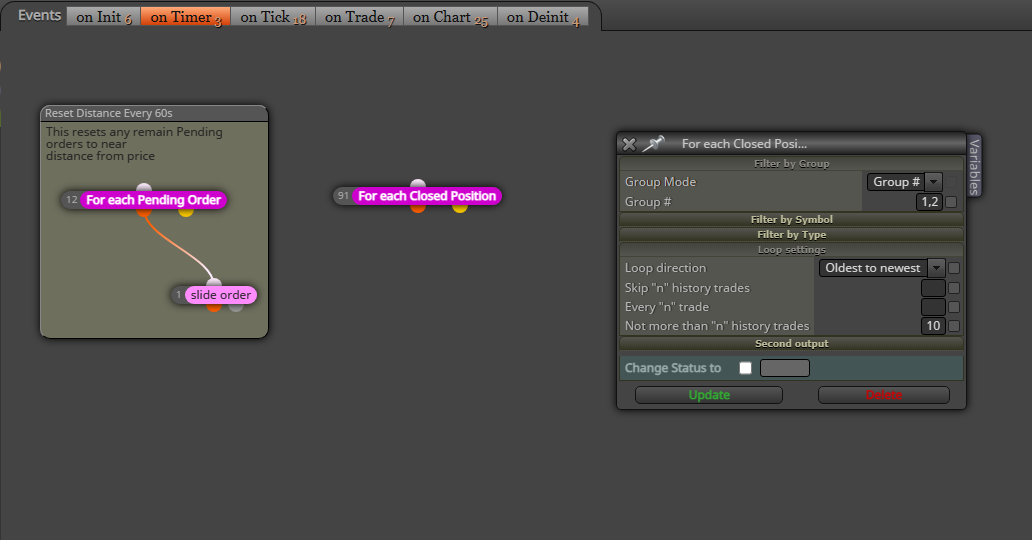Close the For each Closed Position panel
Image resolution: width=1032 pixels, height=540 pixels.
[x=629, y=144]
